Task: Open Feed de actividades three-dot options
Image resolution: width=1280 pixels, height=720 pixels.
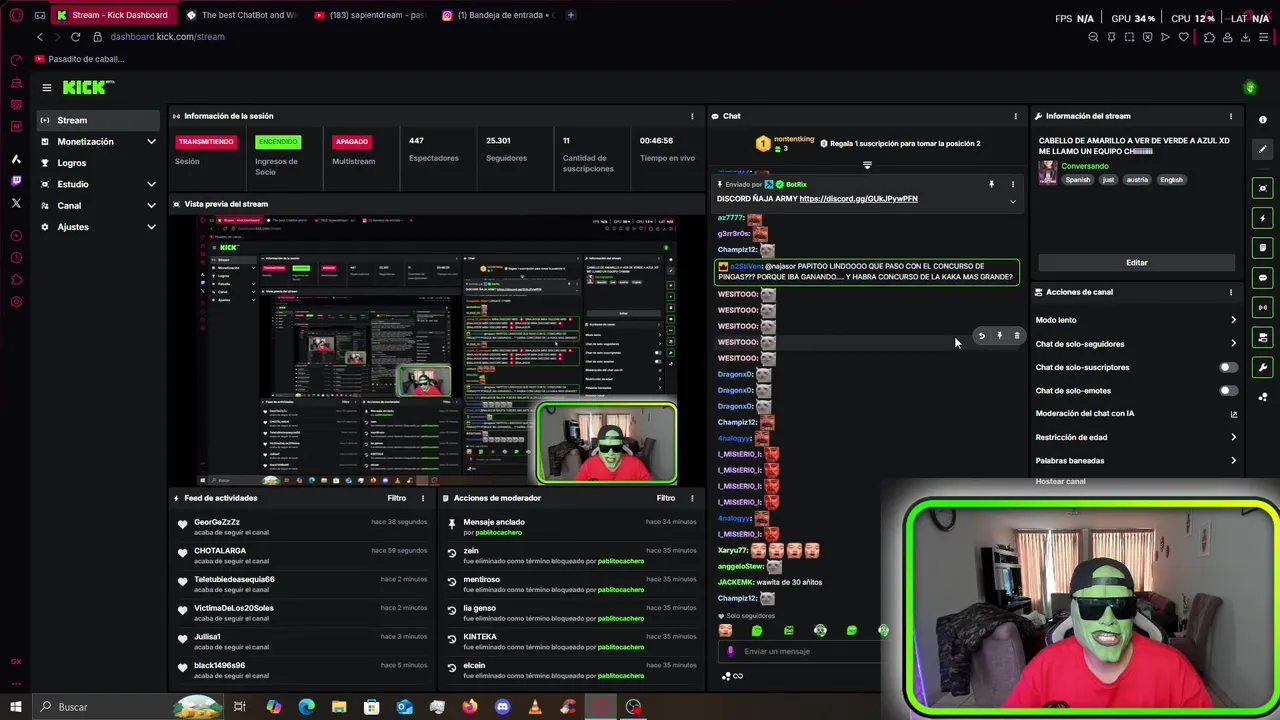Action: (x=423, y=498)
